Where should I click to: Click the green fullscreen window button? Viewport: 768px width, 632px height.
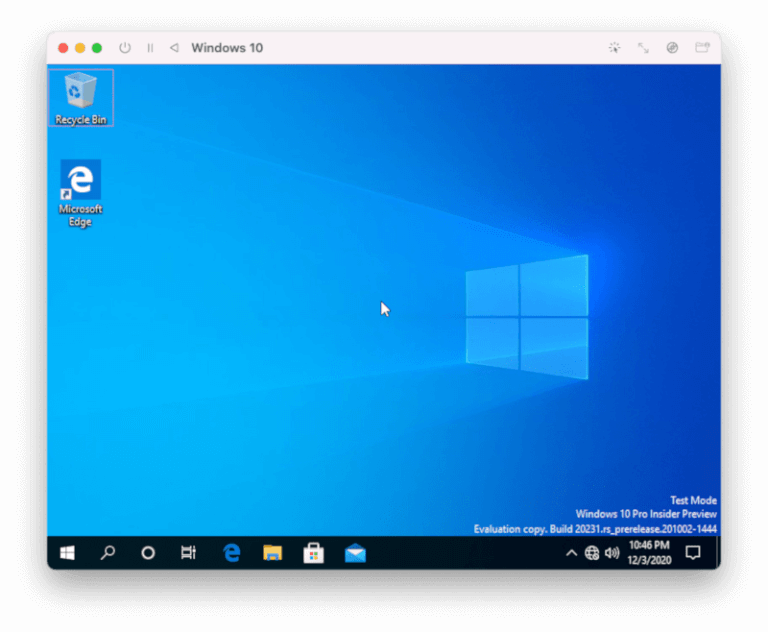[x=97, y=48]
